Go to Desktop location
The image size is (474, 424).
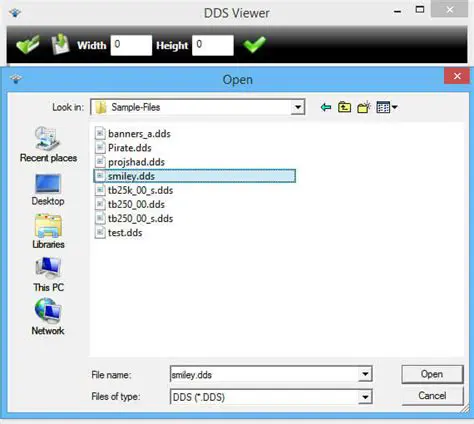tap(48, 190)
